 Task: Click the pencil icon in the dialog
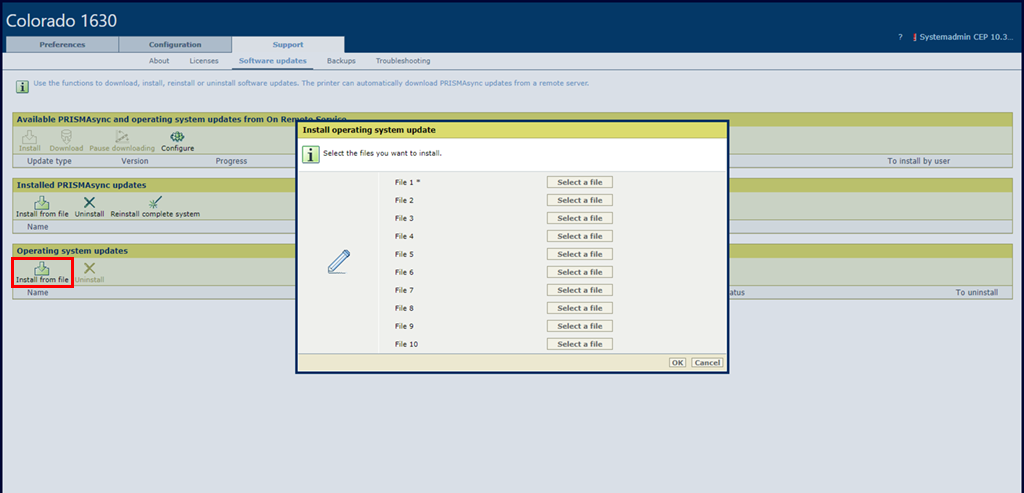[338, 262]
